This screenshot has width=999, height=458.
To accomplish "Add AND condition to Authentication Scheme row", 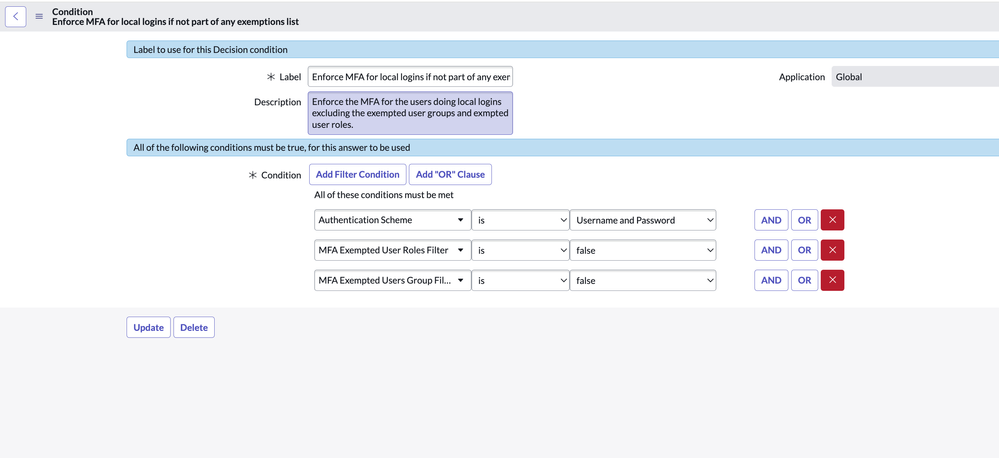I will tap(771, 220).
